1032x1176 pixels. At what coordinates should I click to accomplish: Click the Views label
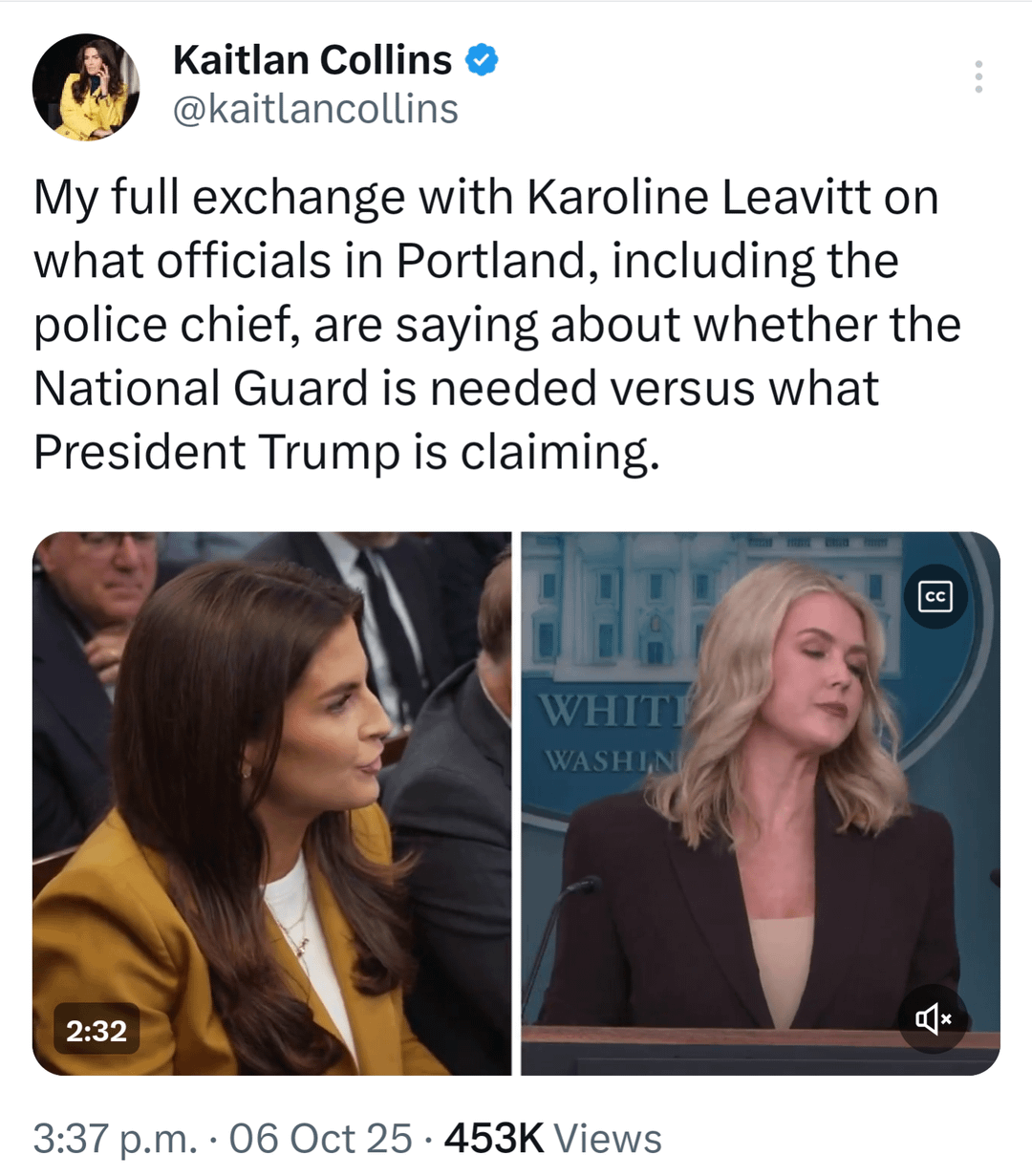(608, 1138)
